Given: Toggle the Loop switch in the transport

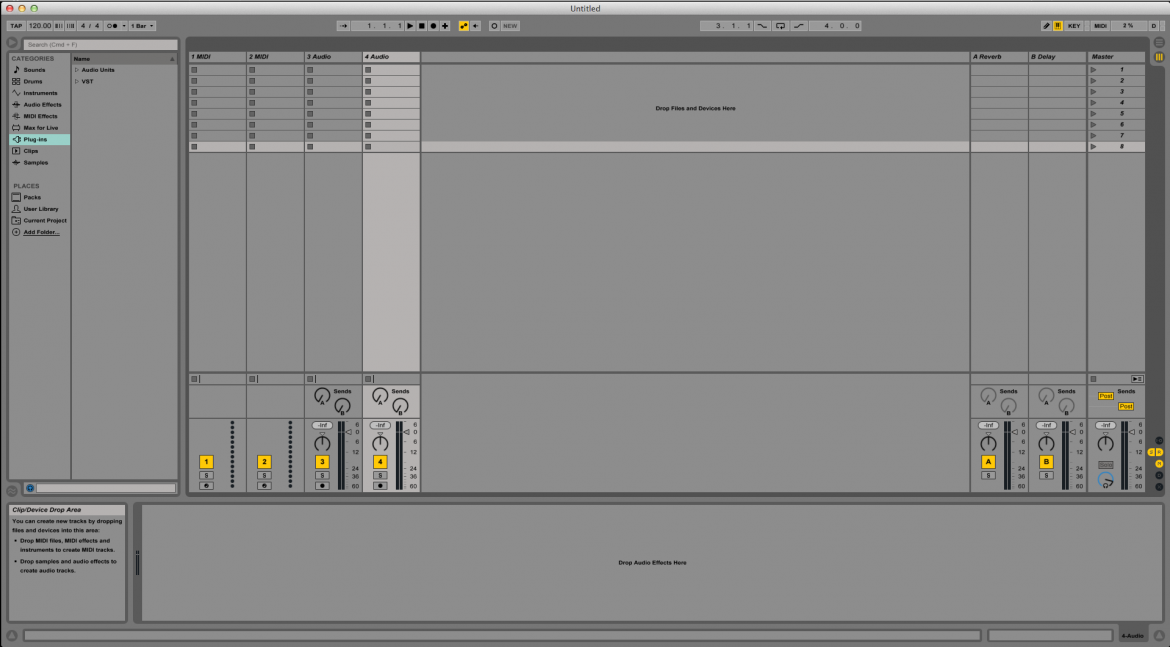Looking at the screenshot, I should point(781,25).
